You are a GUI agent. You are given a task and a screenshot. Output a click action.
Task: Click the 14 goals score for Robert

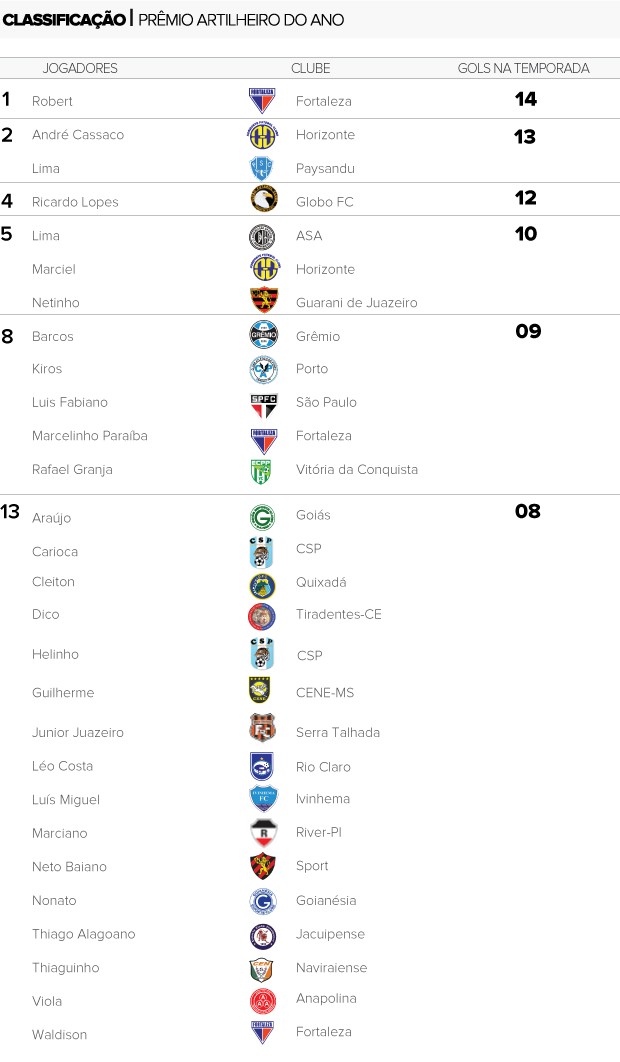tap(526, 100)
